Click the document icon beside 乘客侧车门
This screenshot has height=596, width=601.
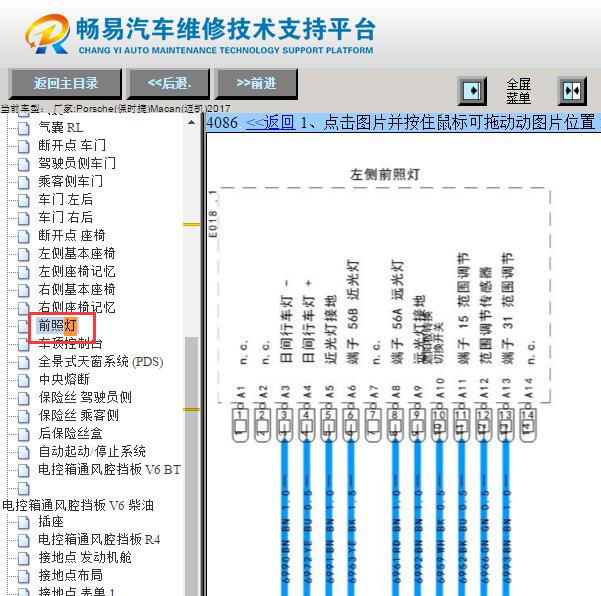(24, 182)
